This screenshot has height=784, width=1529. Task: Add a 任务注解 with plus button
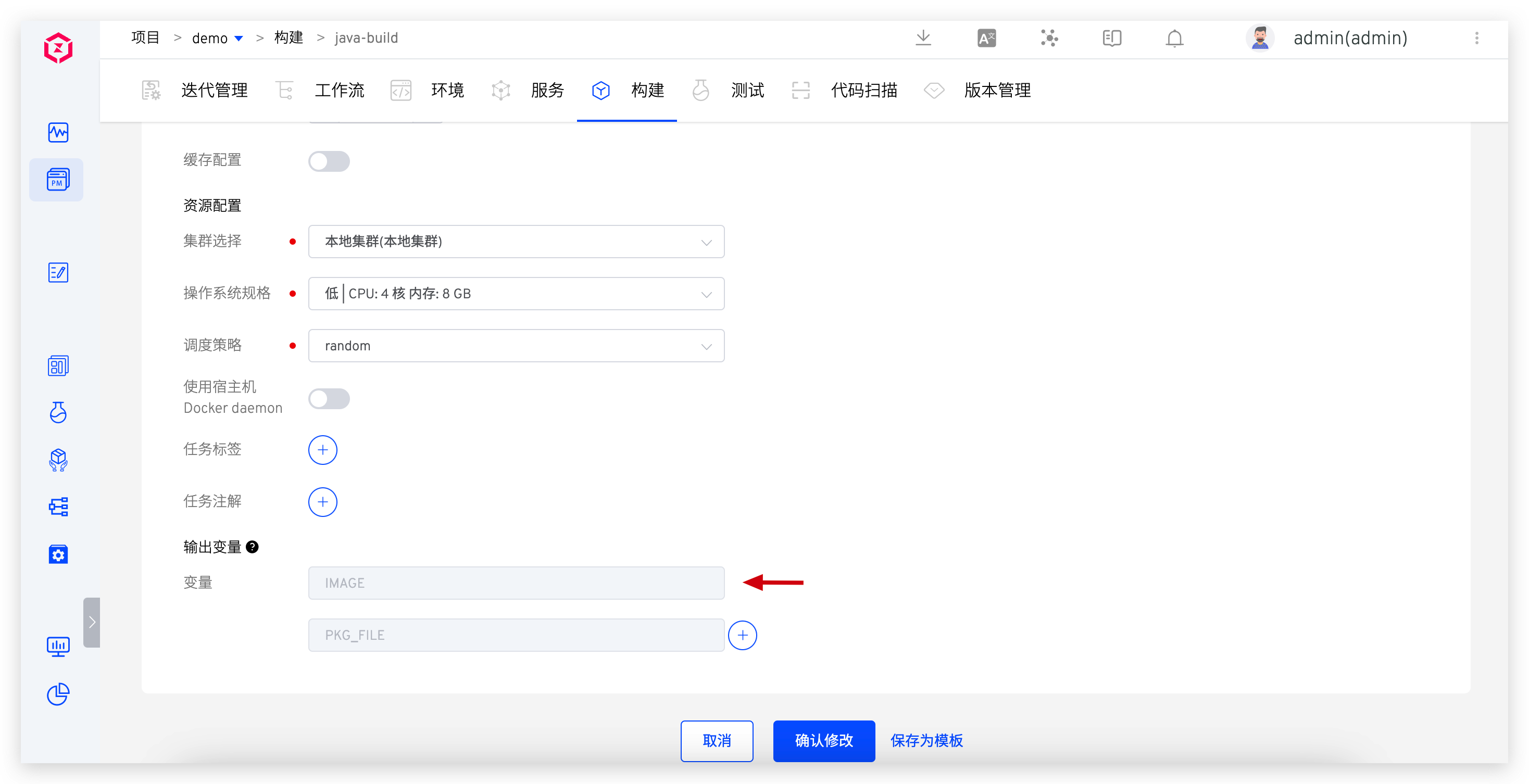coord(323,502)
